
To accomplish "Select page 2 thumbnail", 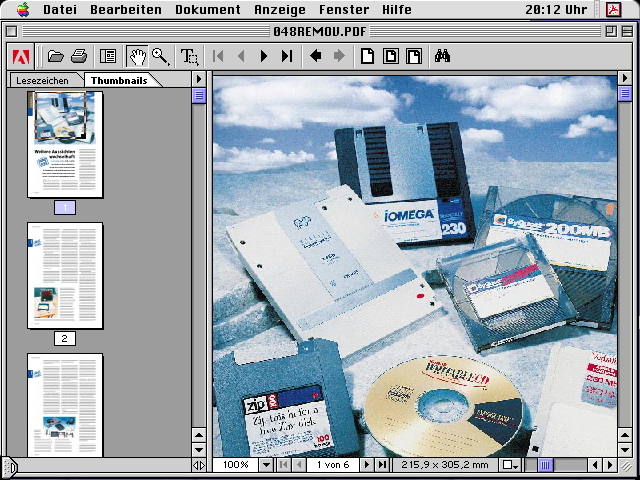I will 65,276.
